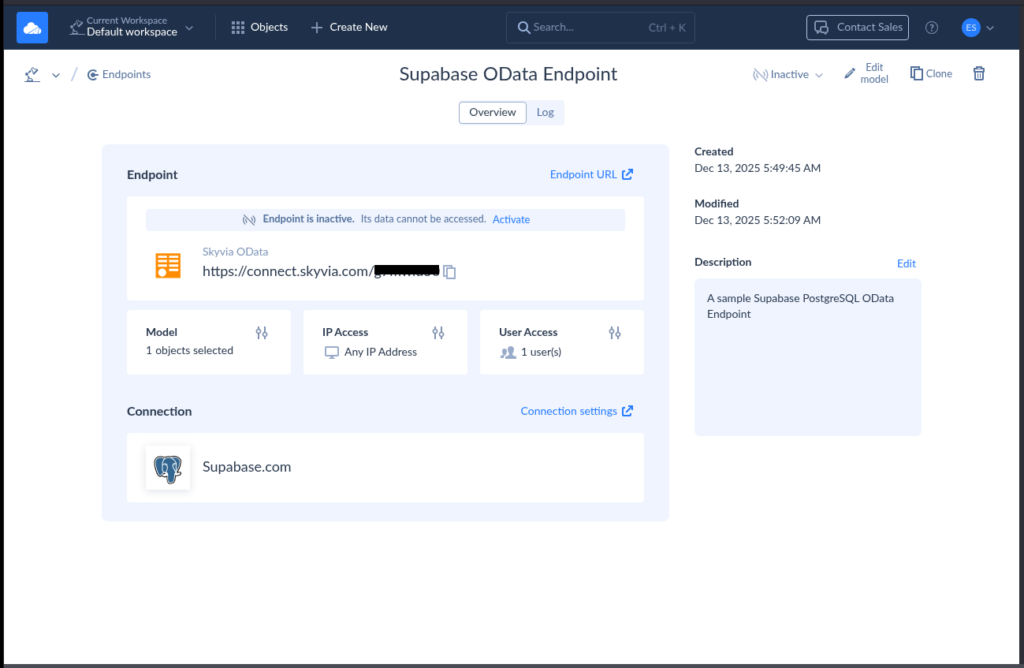
Task: Expand the breadcrumb chevron next to Endpoints
Action: click(56, 74)
